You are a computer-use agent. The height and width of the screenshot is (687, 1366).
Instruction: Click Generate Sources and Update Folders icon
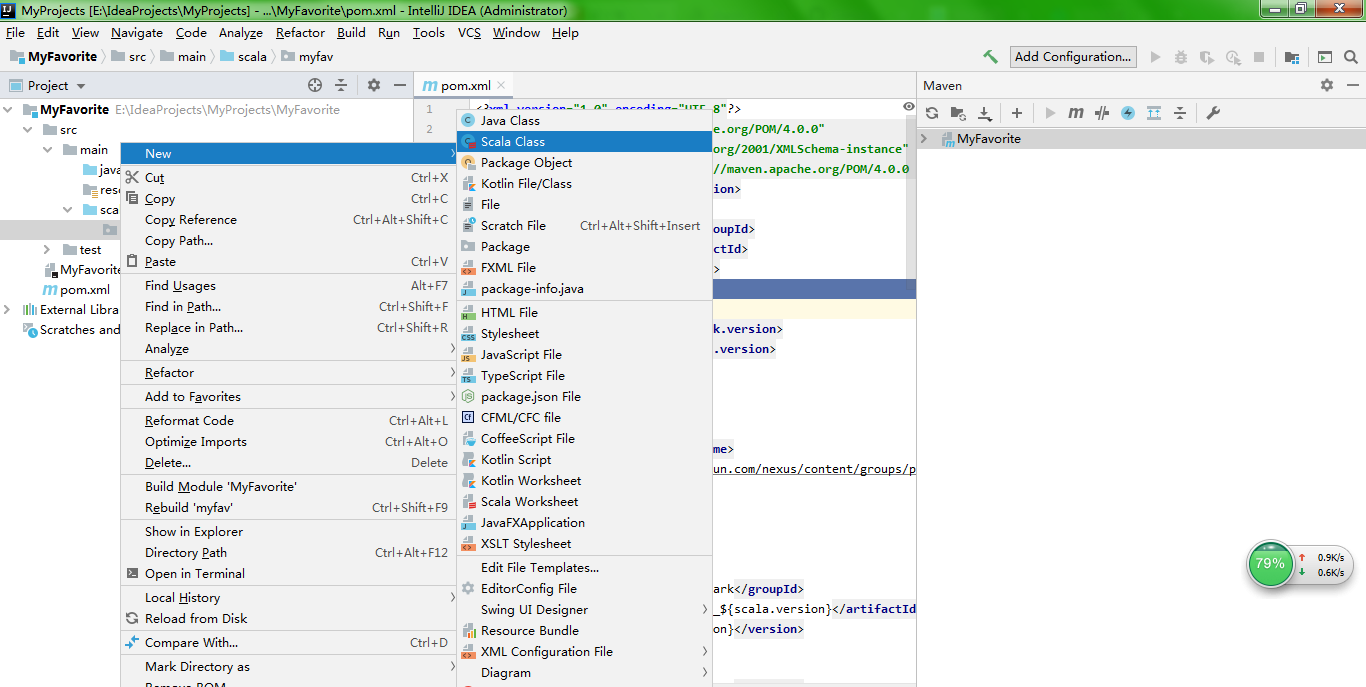pyautogui.click(x=958, y=113)
